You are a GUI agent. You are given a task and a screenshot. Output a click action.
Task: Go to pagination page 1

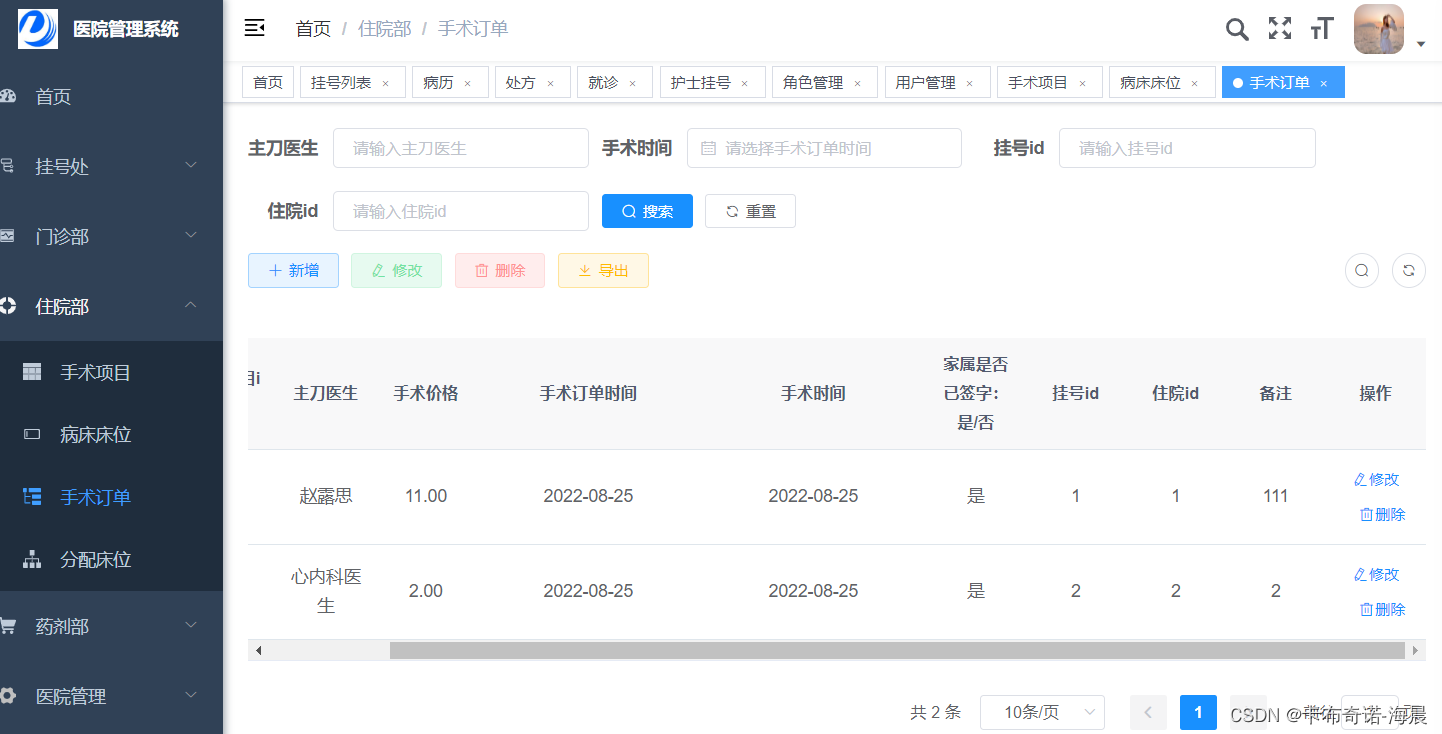tap(1198, 712)
